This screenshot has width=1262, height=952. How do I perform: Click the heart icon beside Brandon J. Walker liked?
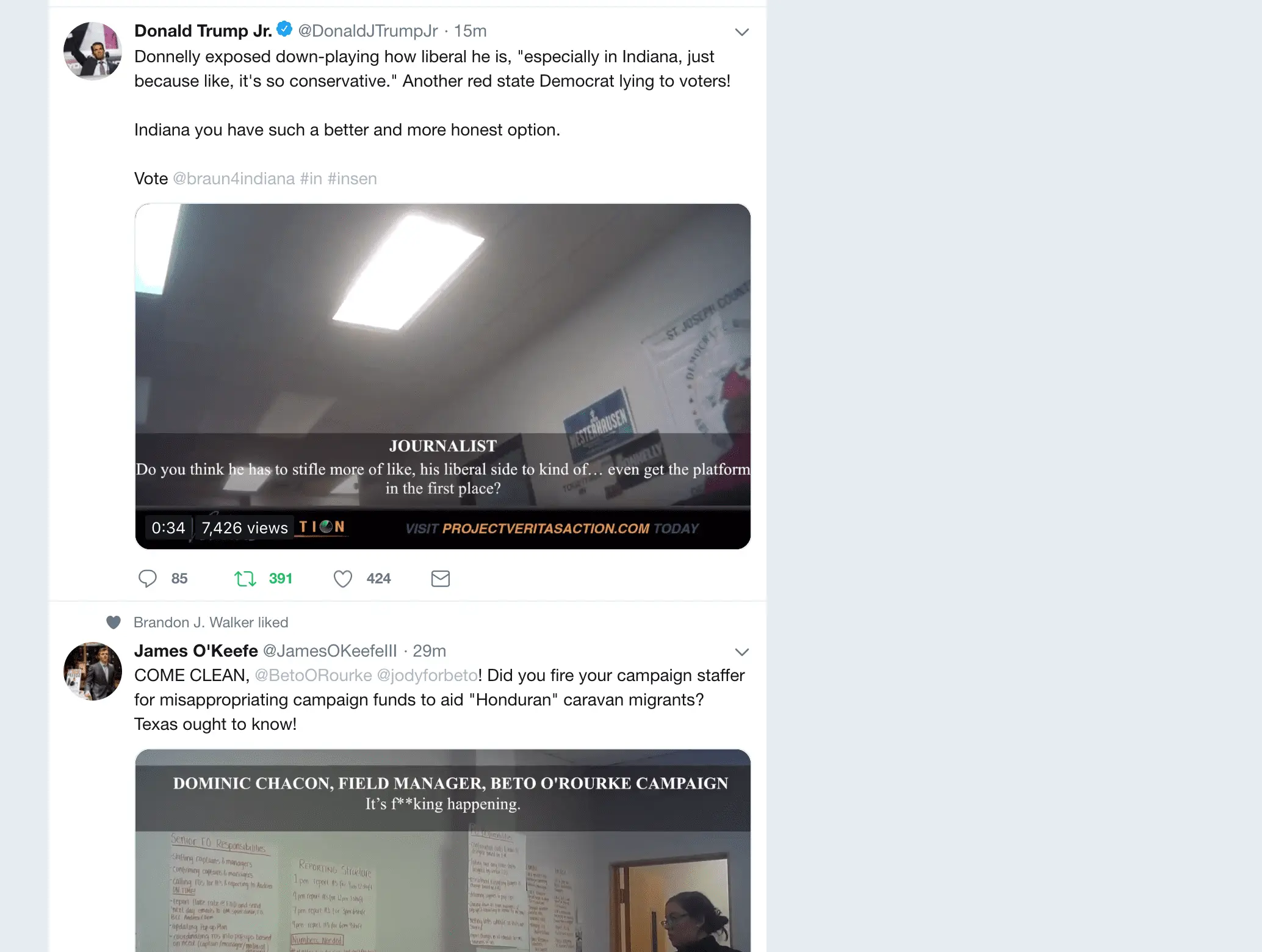(114, 622)
